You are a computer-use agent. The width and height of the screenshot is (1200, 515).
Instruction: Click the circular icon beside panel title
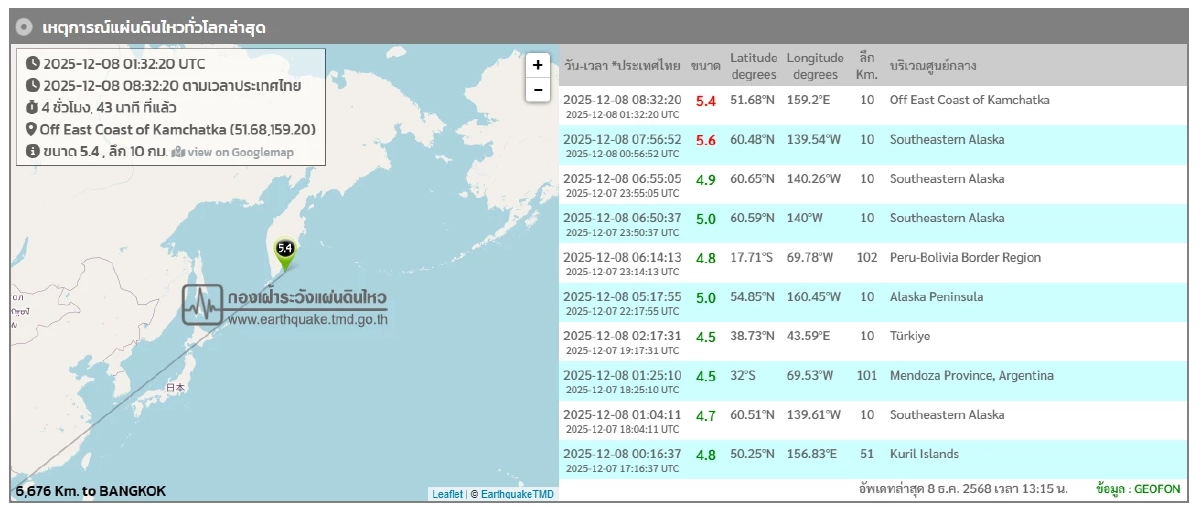pyautogui.click(x=25, y=27)
